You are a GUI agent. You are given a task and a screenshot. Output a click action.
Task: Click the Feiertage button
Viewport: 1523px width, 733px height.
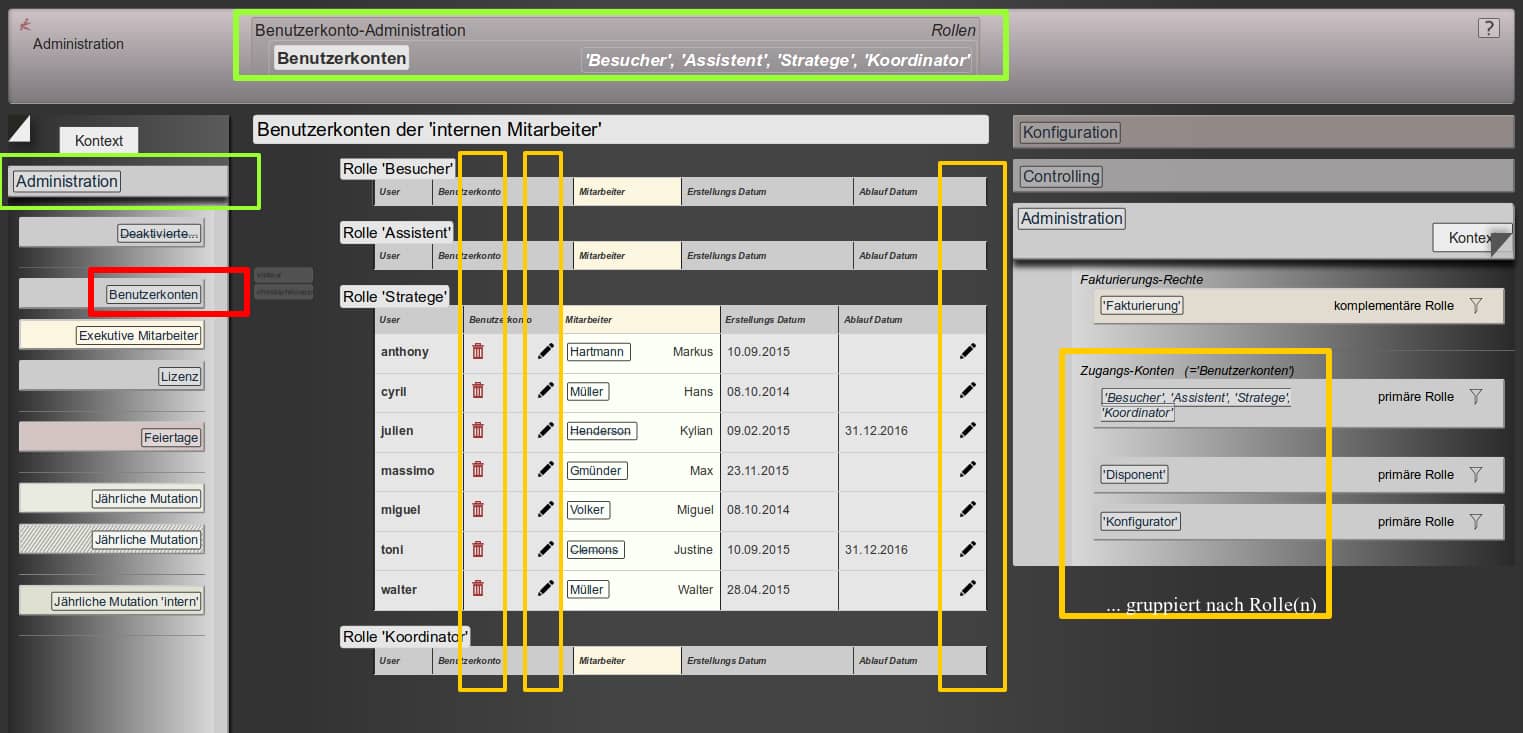(171, 438)
